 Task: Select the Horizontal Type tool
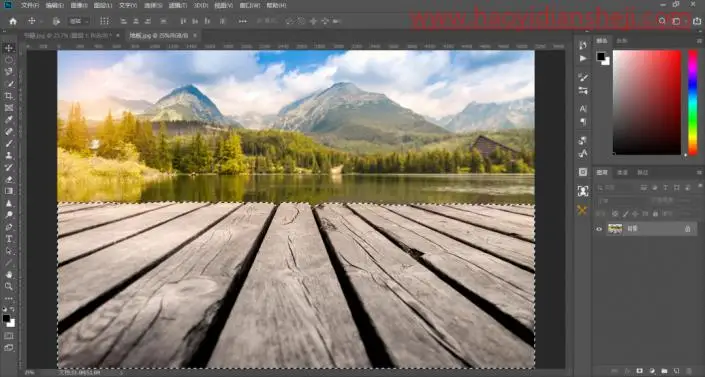[9, 239]
